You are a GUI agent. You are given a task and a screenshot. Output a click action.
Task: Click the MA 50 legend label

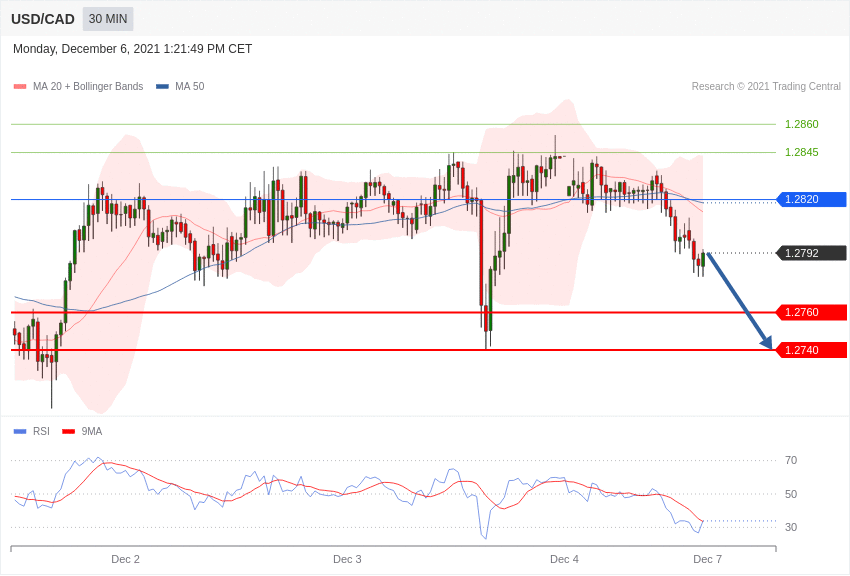pyautogui.click(x=190, y=86)
